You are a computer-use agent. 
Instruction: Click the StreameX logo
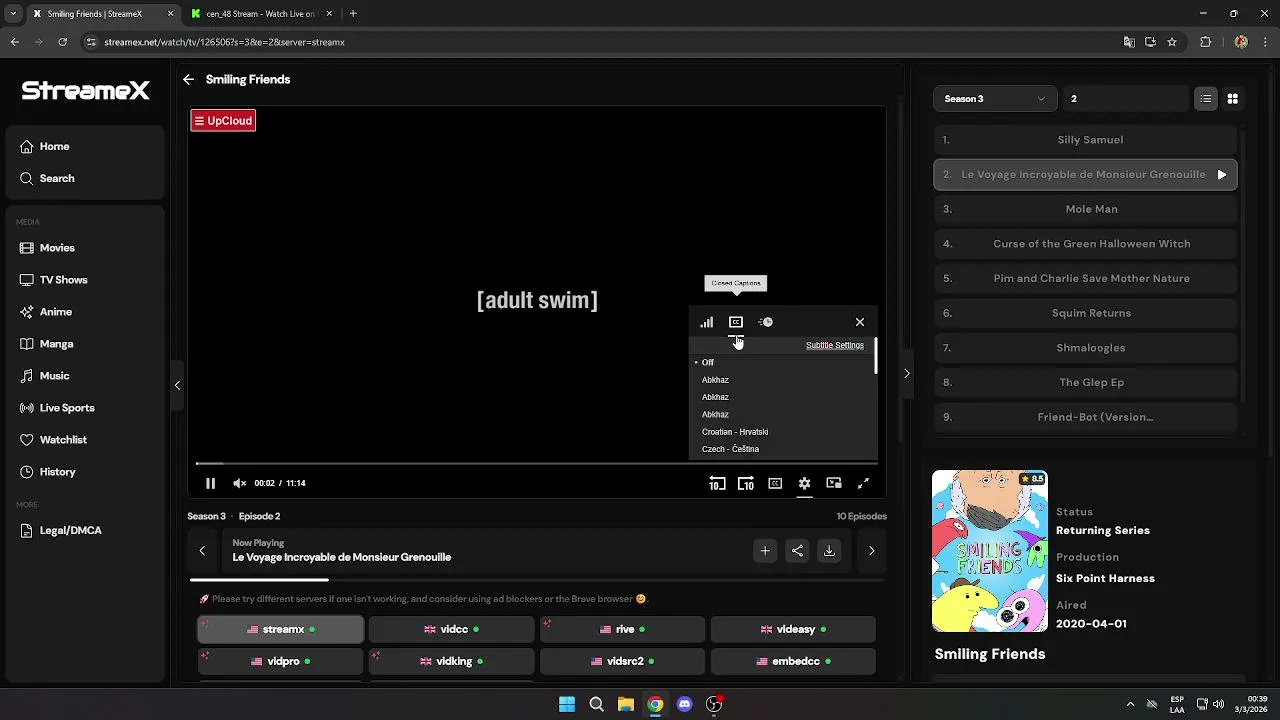click(x=86, y=91)
